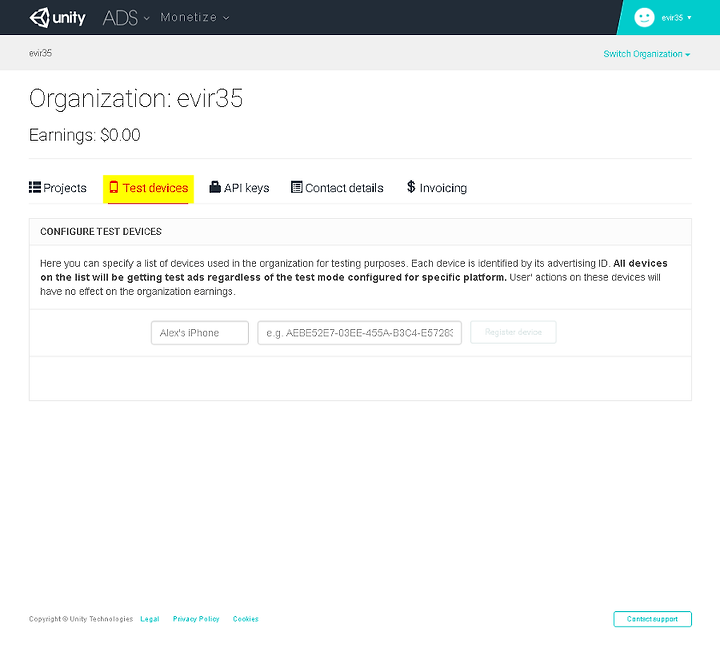Open the Legal footer link
The image size is (720, 648).
coord(150,619)
